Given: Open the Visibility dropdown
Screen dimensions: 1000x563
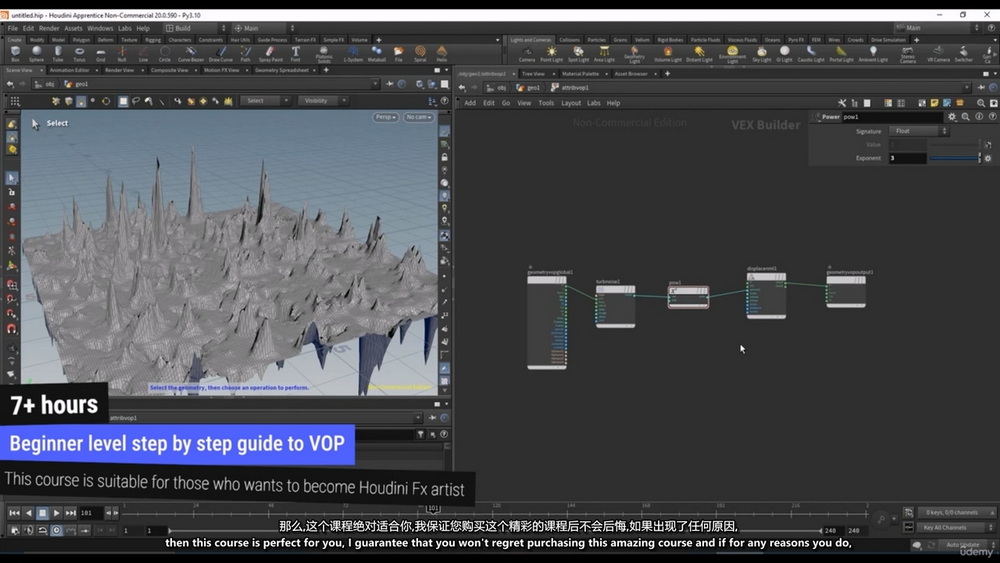Looking at the screenshot, I should click(x=323, y=101).
